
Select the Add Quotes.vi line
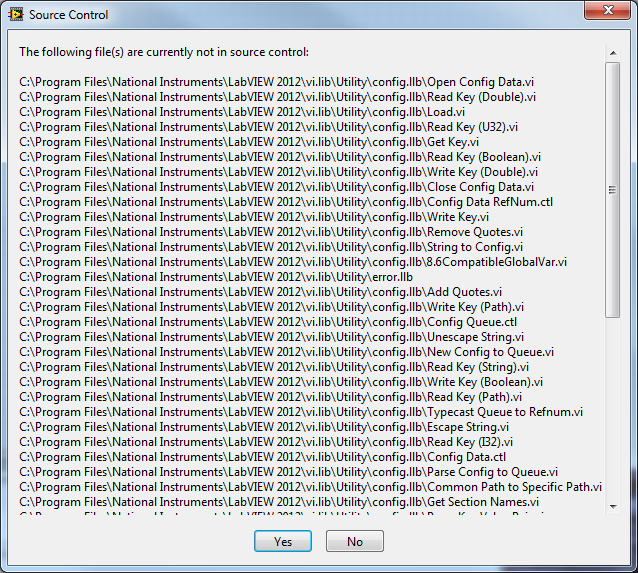(x=260, y=293)
